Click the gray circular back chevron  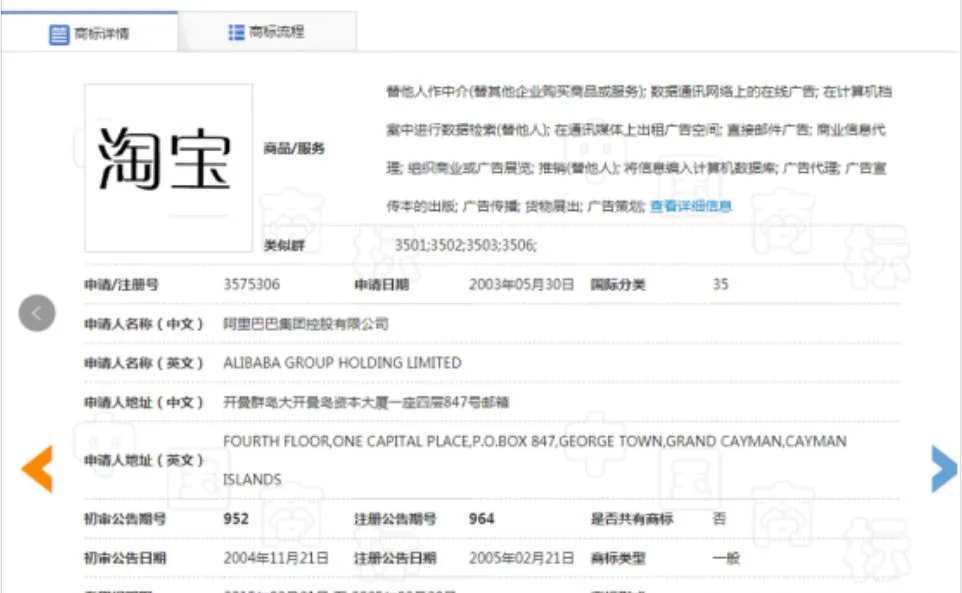click(x=37, y=313)
